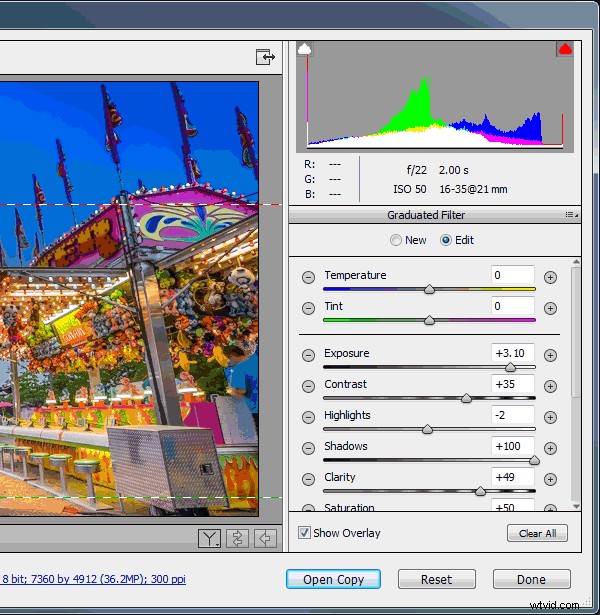Click the before/after preview Y icon
The image size is (600, 615).
pyautogui.click(x=209, y=539)
